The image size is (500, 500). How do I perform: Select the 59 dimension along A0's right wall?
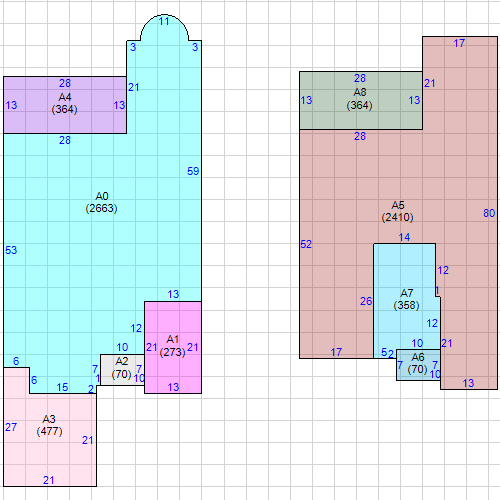193,171
